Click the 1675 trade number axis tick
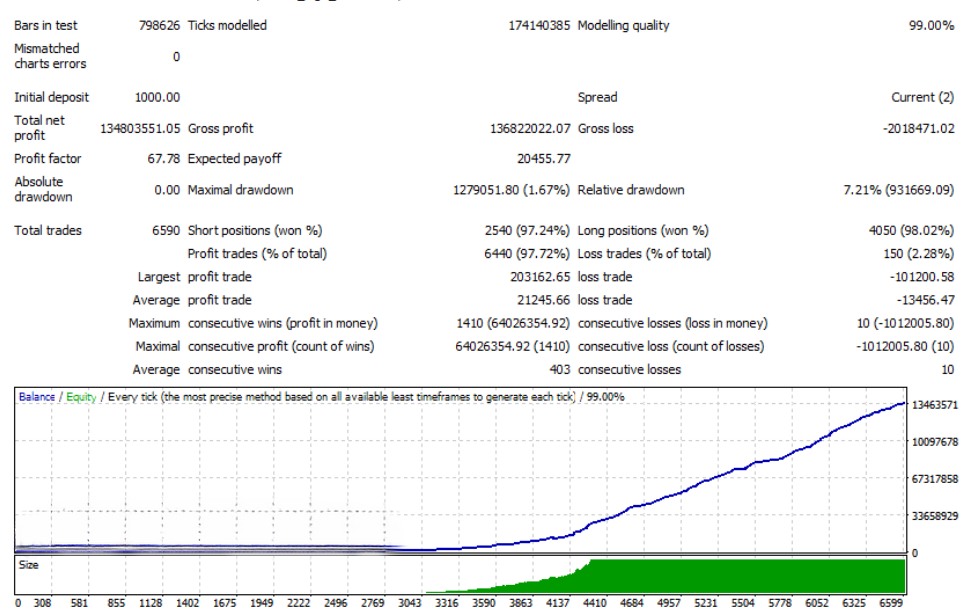The image size is (967, 612). point(224,603)
